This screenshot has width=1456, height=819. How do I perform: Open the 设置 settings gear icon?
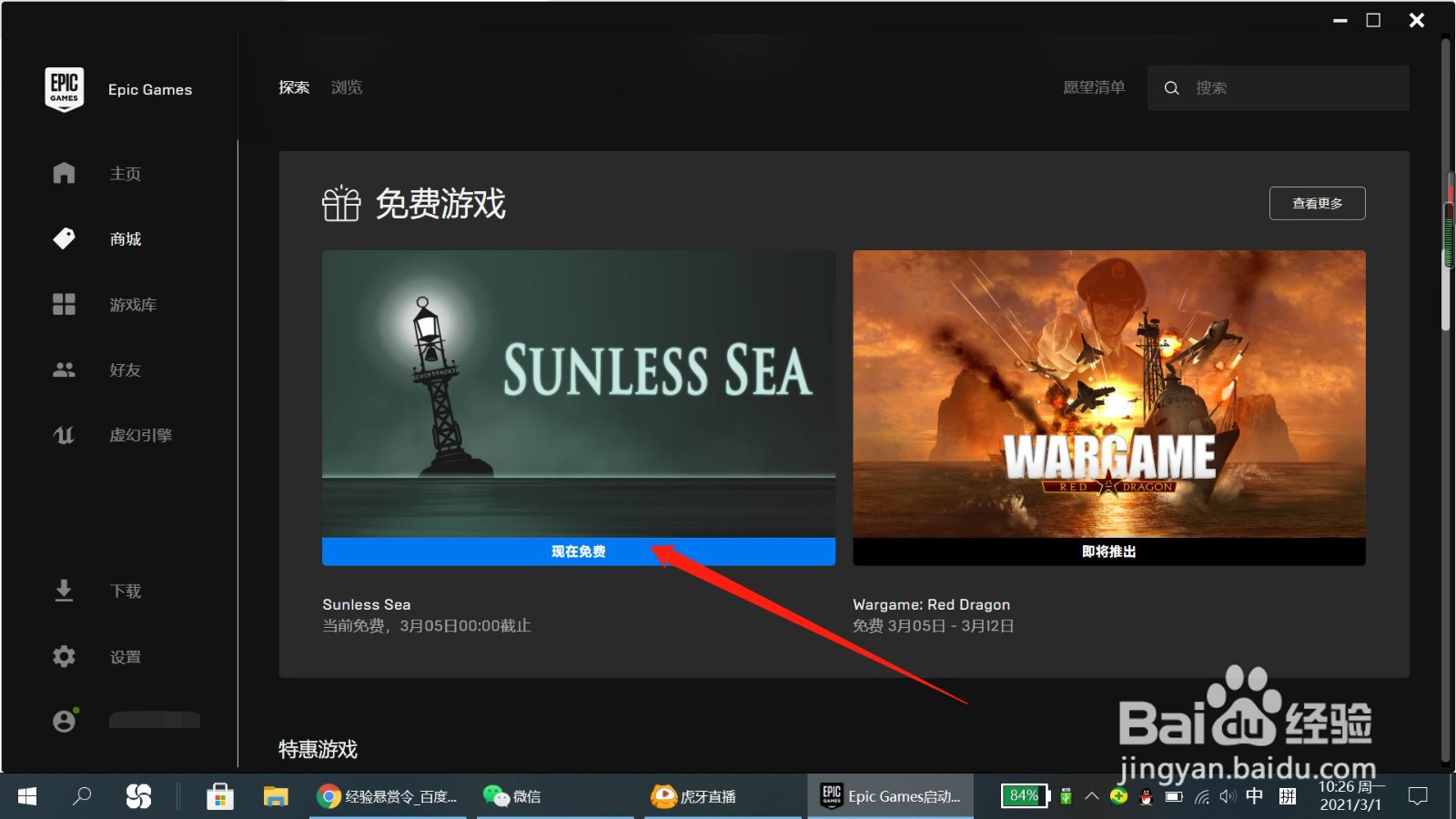click(64, 656)
